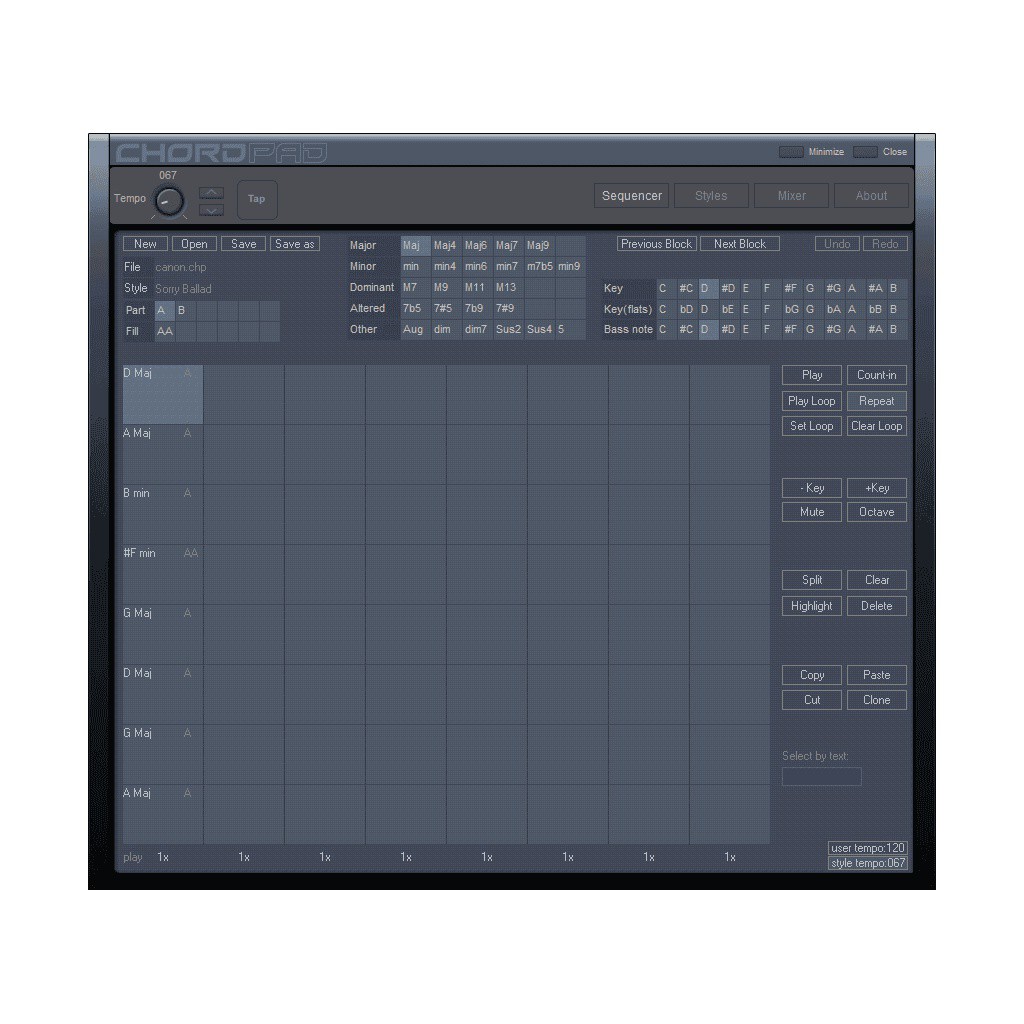
Task: Tap the Tap tempo button
Action: tap(257, 199)
